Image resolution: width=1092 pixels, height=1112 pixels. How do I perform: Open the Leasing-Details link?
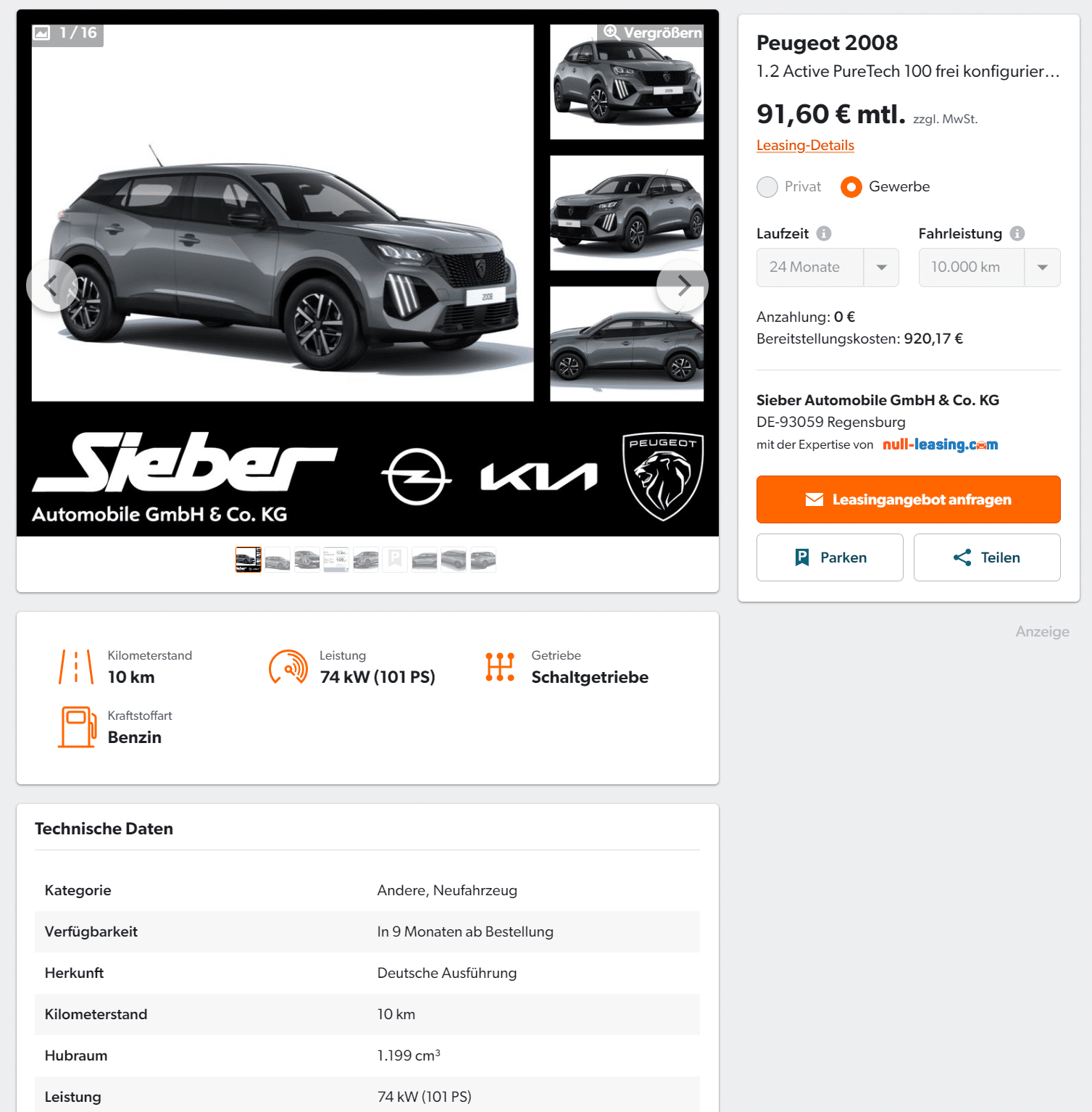pos(805,145)
